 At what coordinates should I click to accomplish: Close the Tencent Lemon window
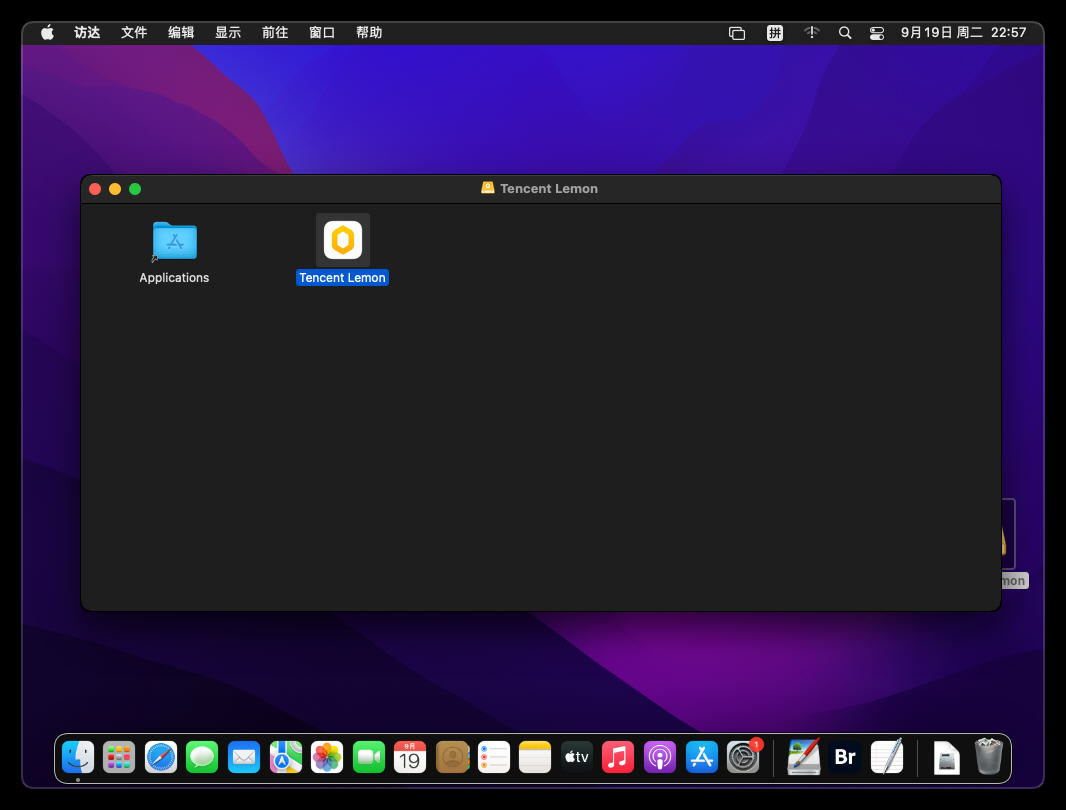click(x=95, y=189)
